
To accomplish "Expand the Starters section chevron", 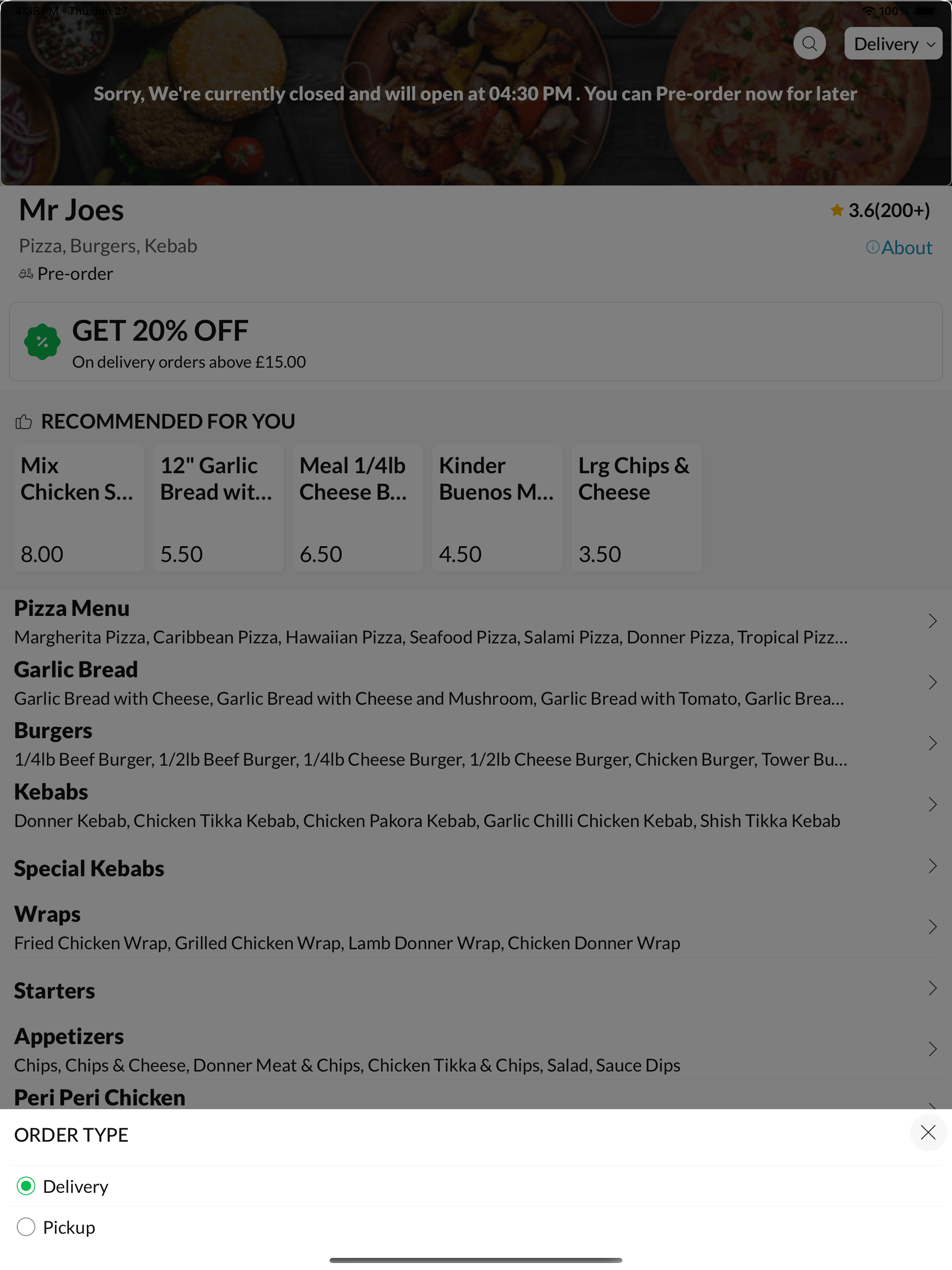I will [932, 988].
